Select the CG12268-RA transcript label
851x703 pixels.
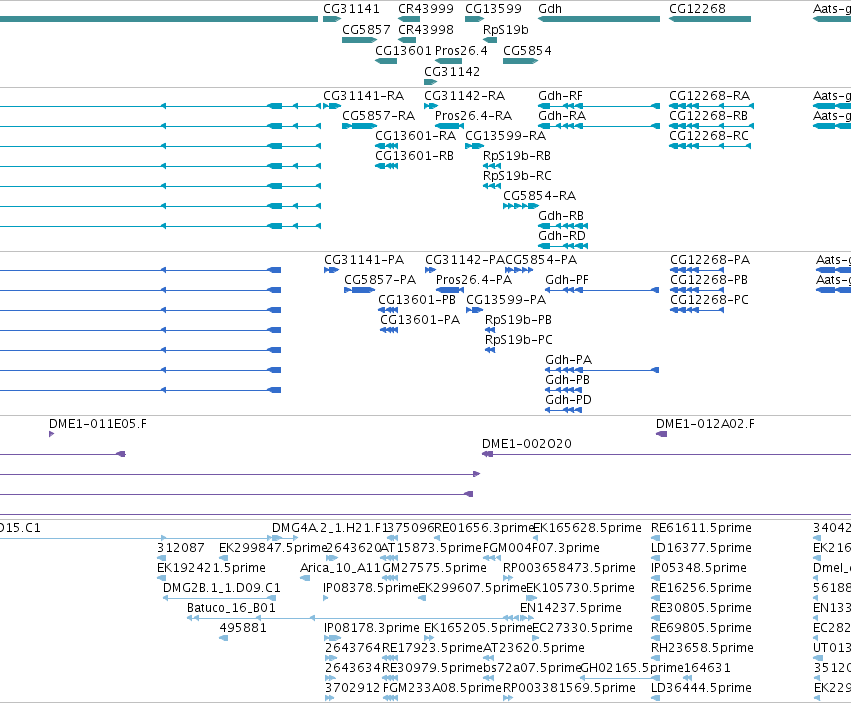point(709,96)
